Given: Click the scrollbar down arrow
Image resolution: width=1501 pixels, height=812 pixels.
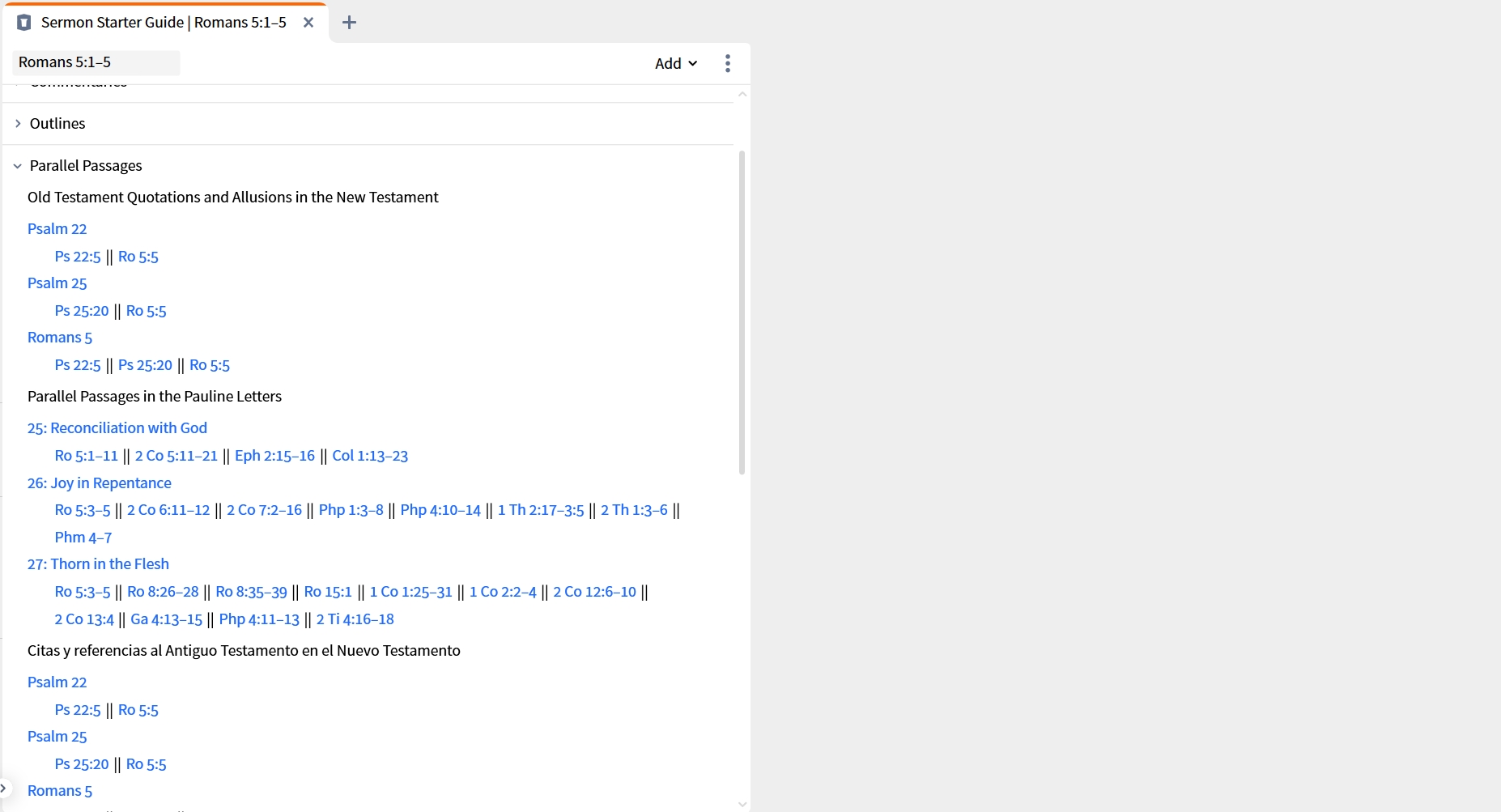Looking at the screenshot, I should [x=742, y=804].
